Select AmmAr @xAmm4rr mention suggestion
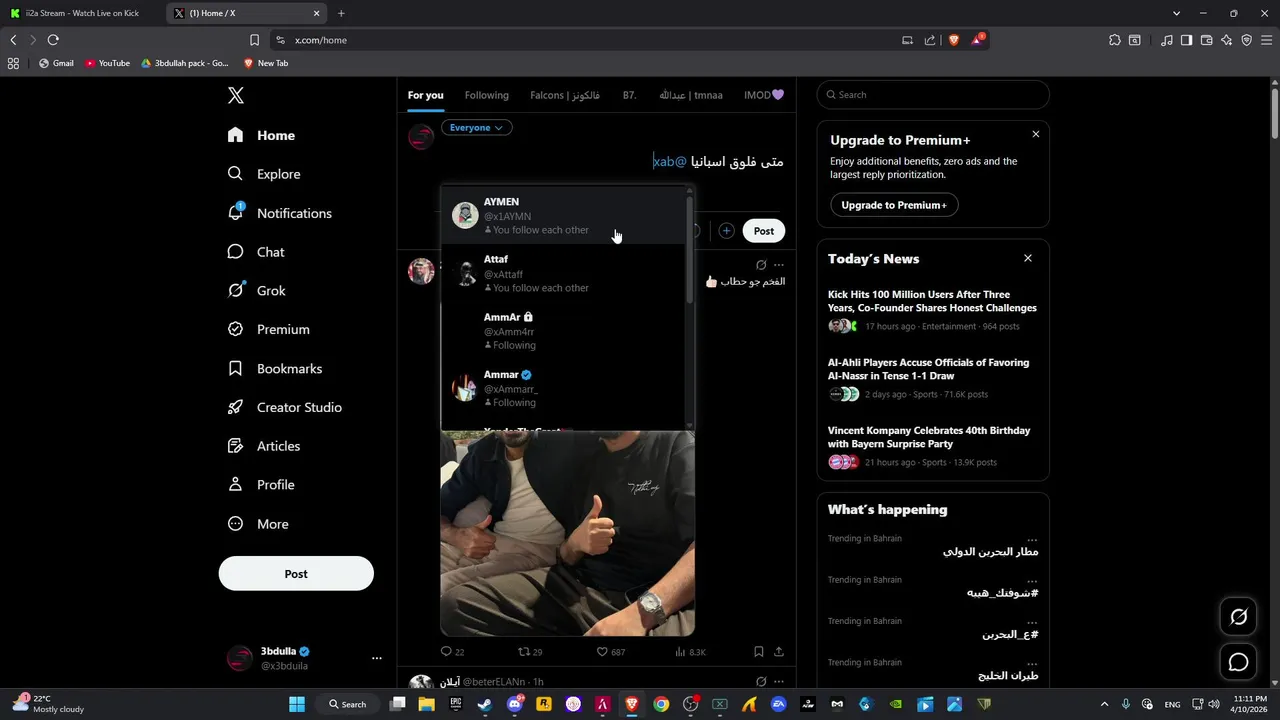The height and width of the screenshot is (720, 1280). pos(564,331)
